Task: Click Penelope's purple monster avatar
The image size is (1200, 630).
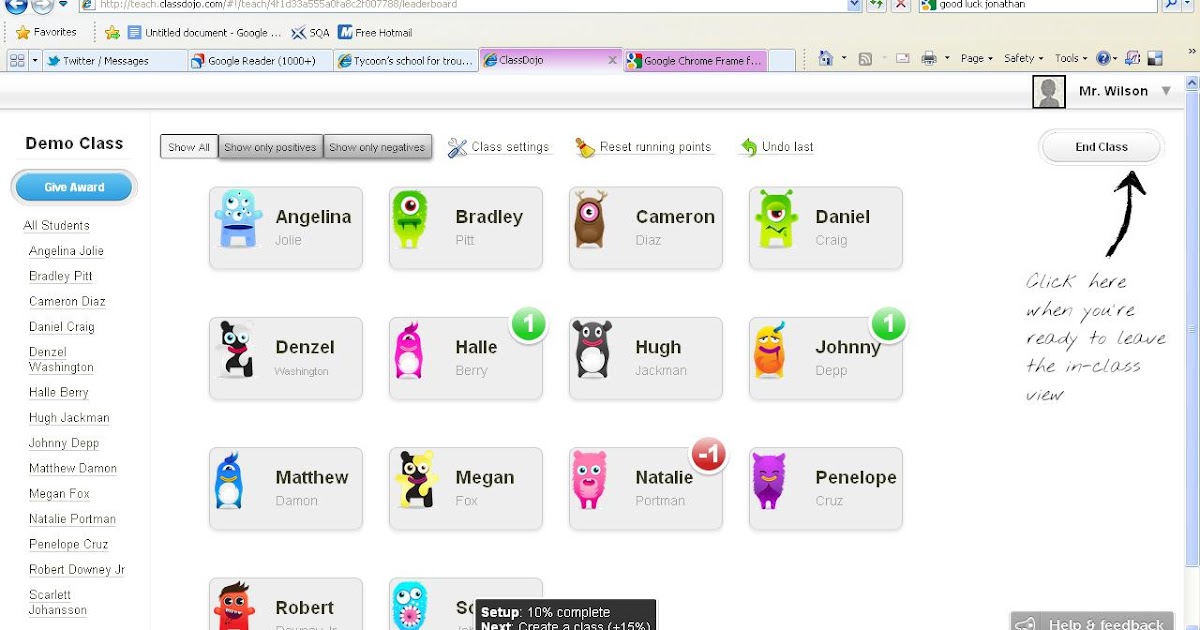Action: [x=770, y=481]
